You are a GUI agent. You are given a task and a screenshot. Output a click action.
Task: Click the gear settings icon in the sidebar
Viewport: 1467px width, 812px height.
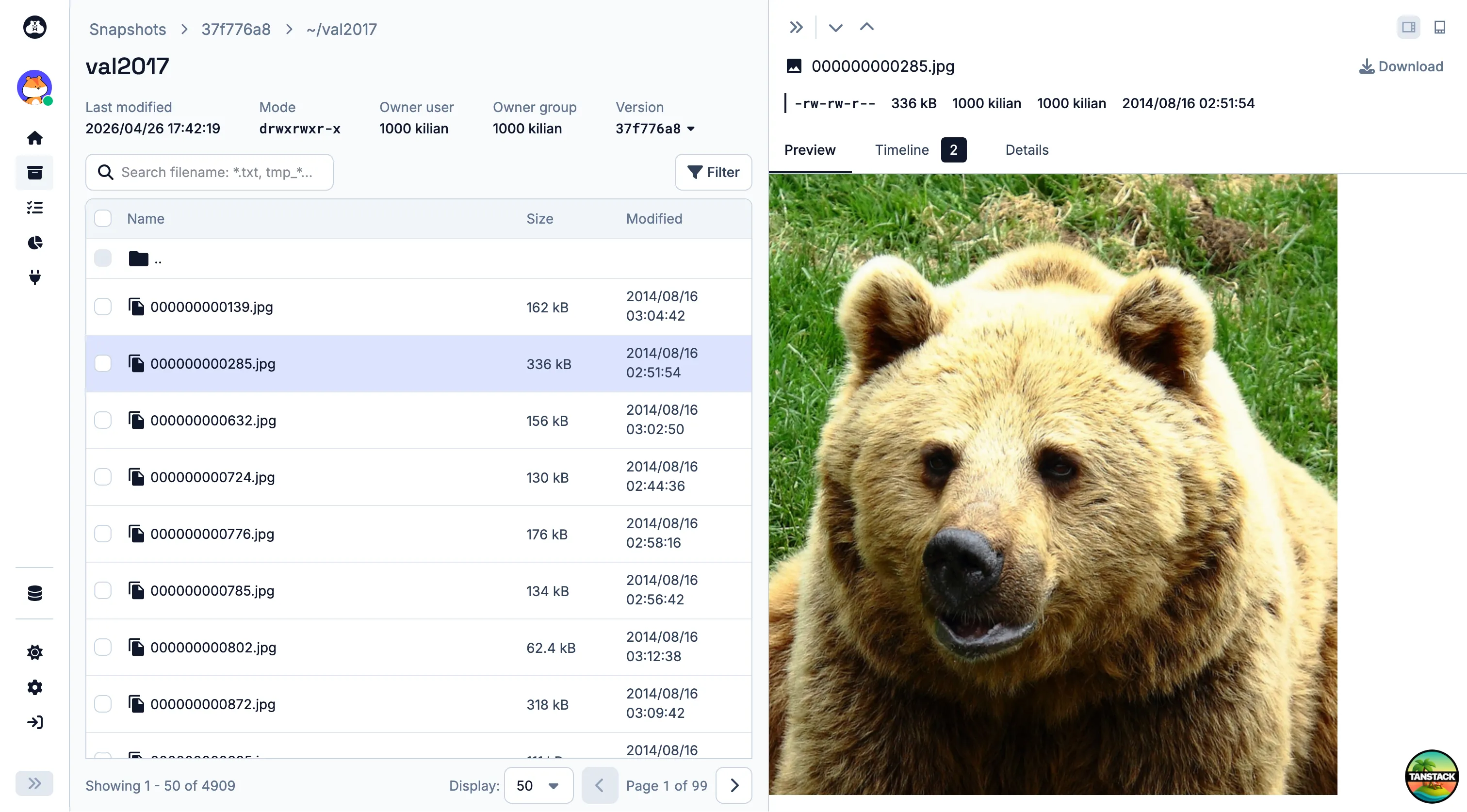35,687
